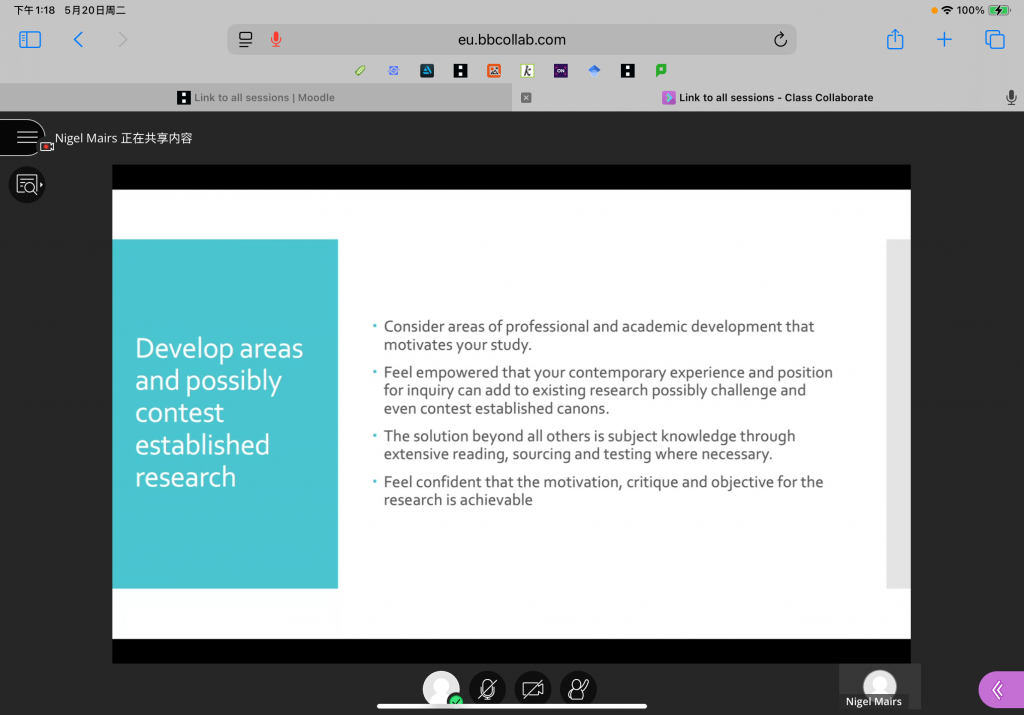Open black two-square favorite beside ArtStation icon

[460, 71]
